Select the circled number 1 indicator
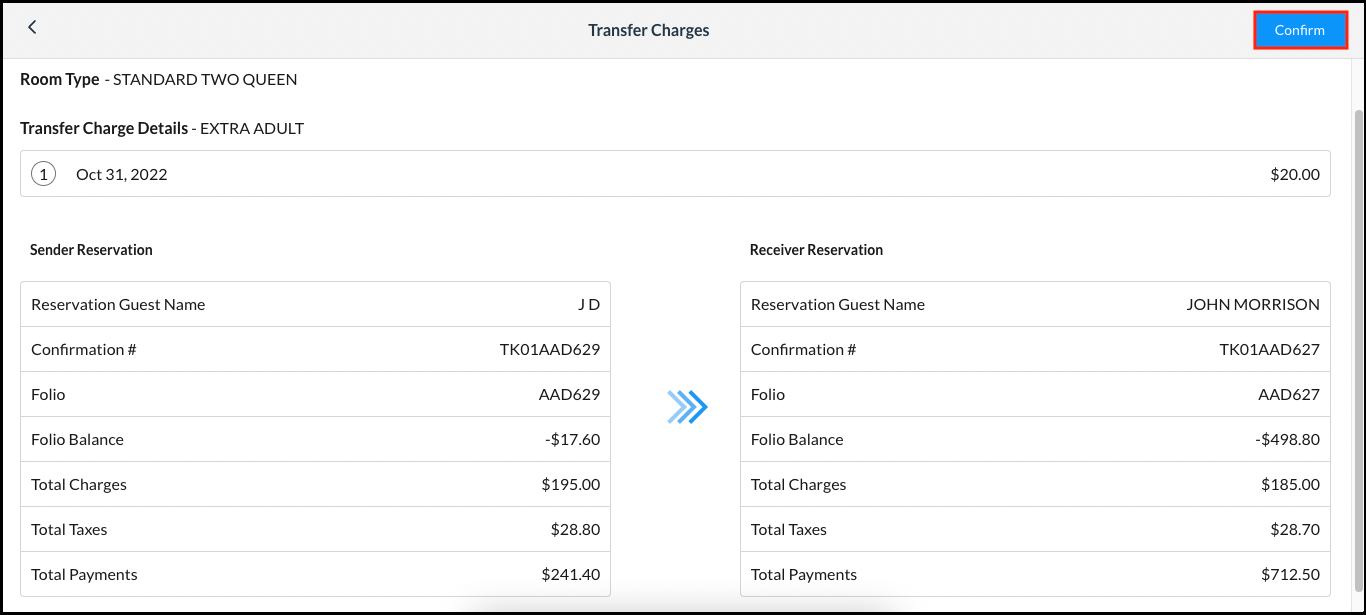 (x=43, y=173)
